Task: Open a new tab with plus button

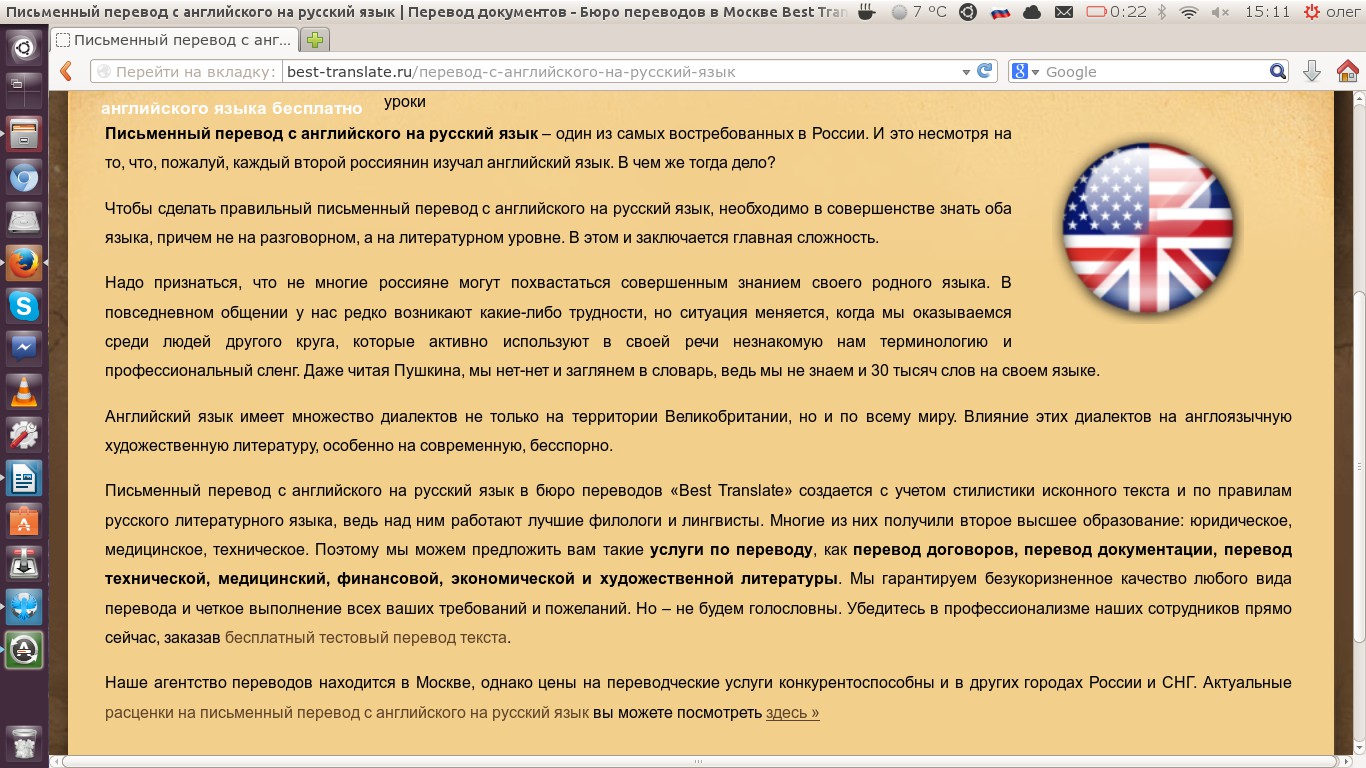Action: 315,40
